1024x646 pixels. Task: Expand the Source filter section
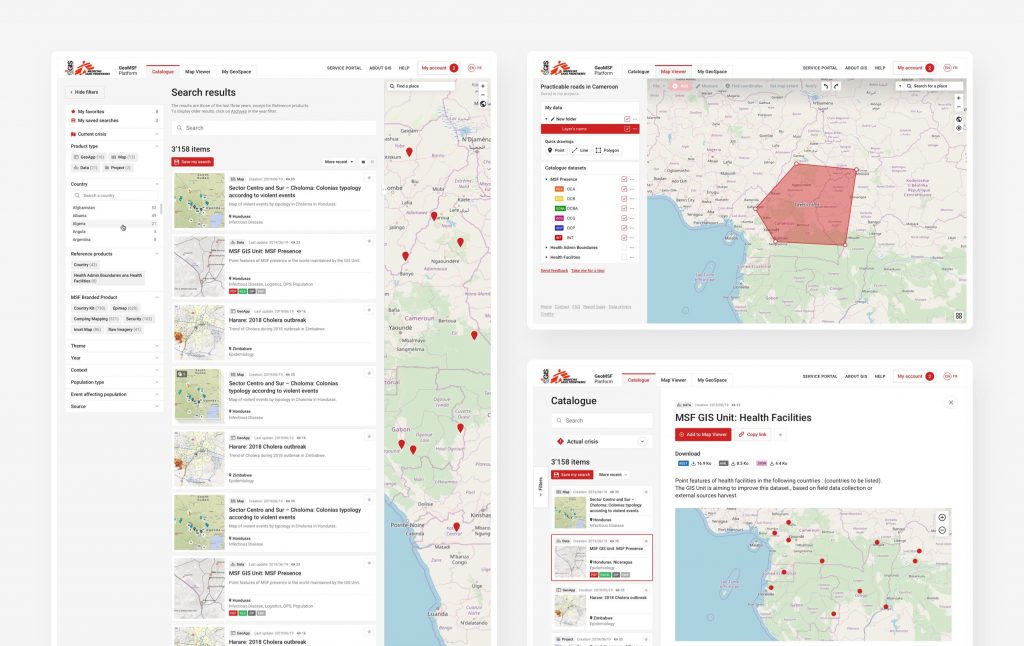(x=114, y=406)
